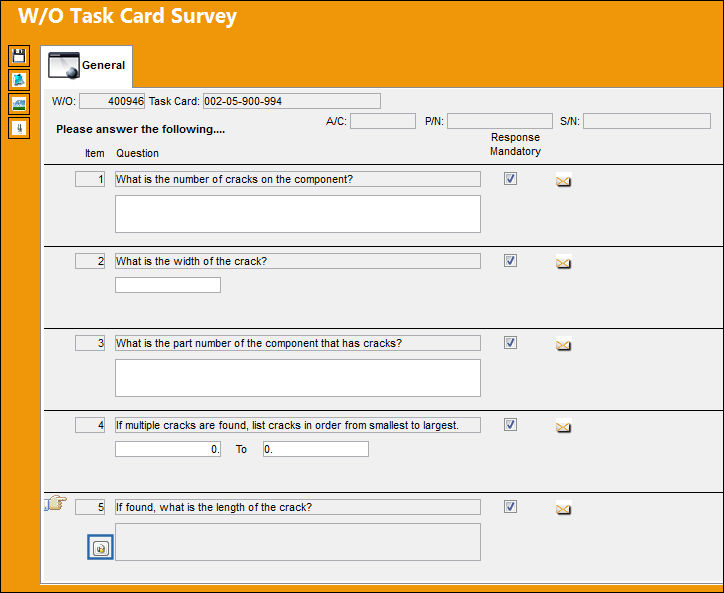The height and width of the screenshot is (593, 724).
Task: Toggle Response Mandatory checkbox for item 5
Action: (x=510, y=507)
